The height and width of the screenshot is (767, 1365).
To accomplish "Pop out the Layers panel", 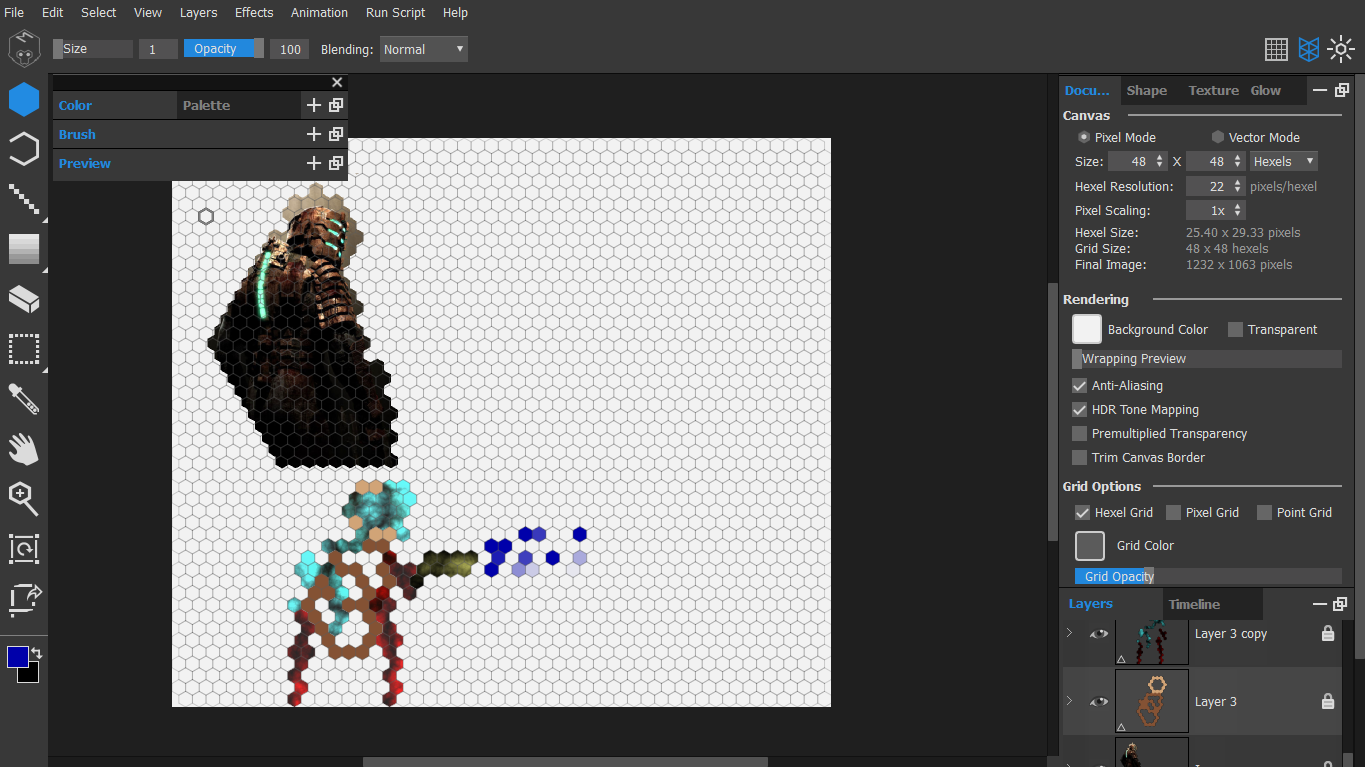I will click(x=1342, y=604).
